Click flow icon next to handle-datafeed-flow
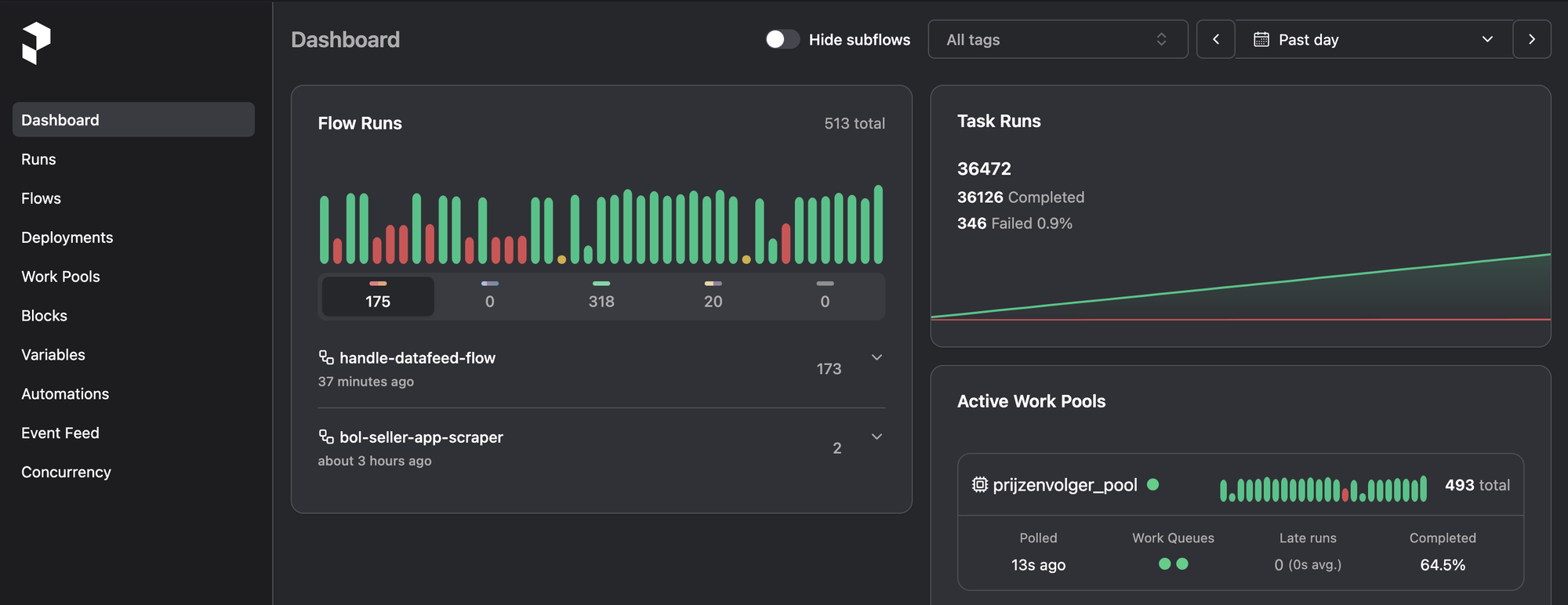1568x605 pixels. point(326,357)
